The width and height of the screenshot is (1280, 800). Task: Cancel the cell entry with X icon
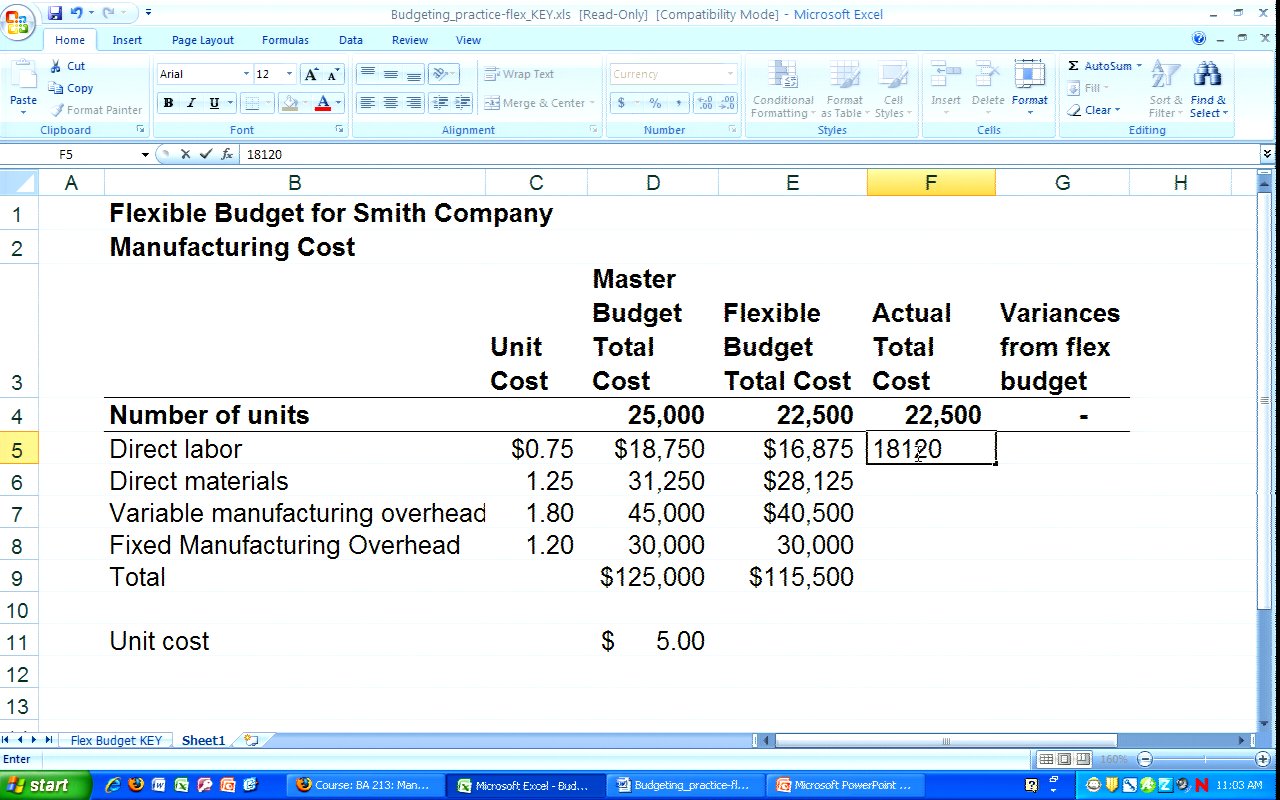tap(185, 154)
